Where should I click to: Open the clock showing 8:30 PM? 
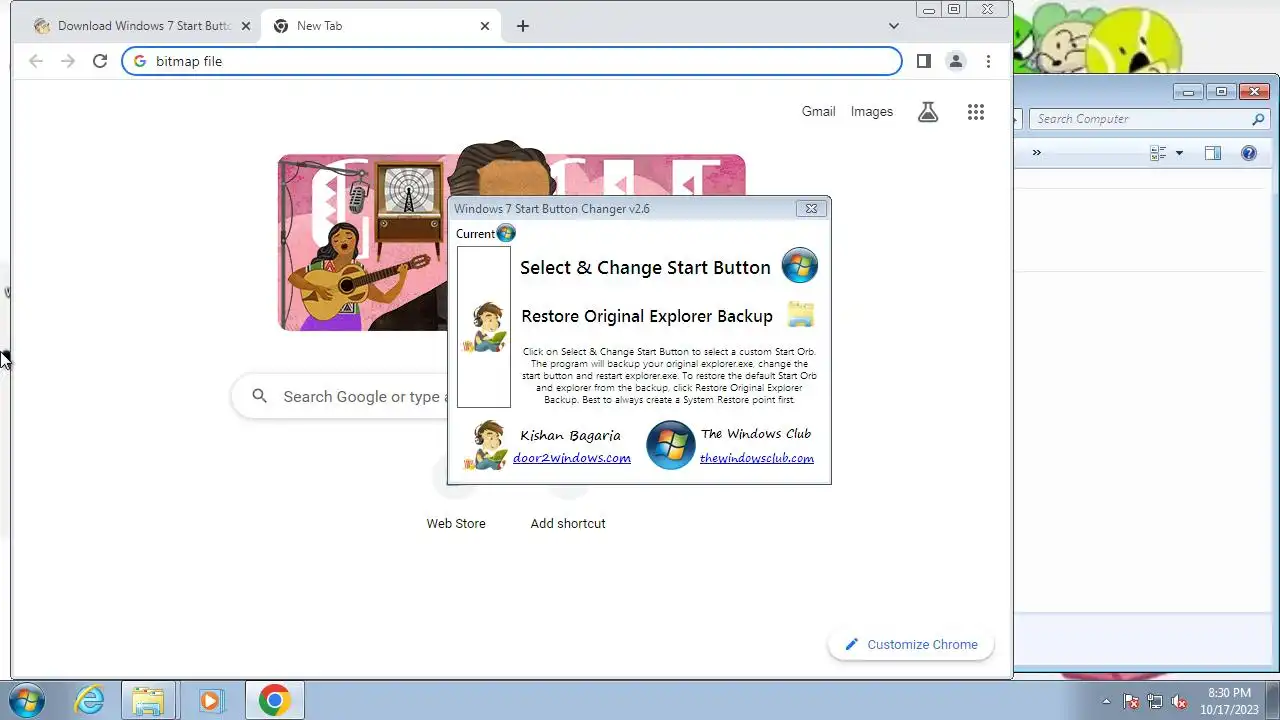click(1229, 700)
